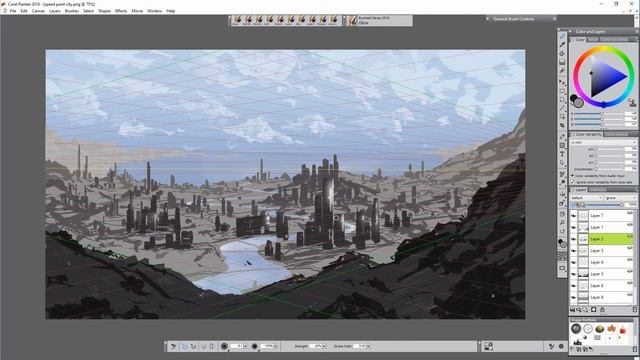Toggle Color variability from Audio Input
This screenshot has width=640, height=360.
tap(572, 176)
